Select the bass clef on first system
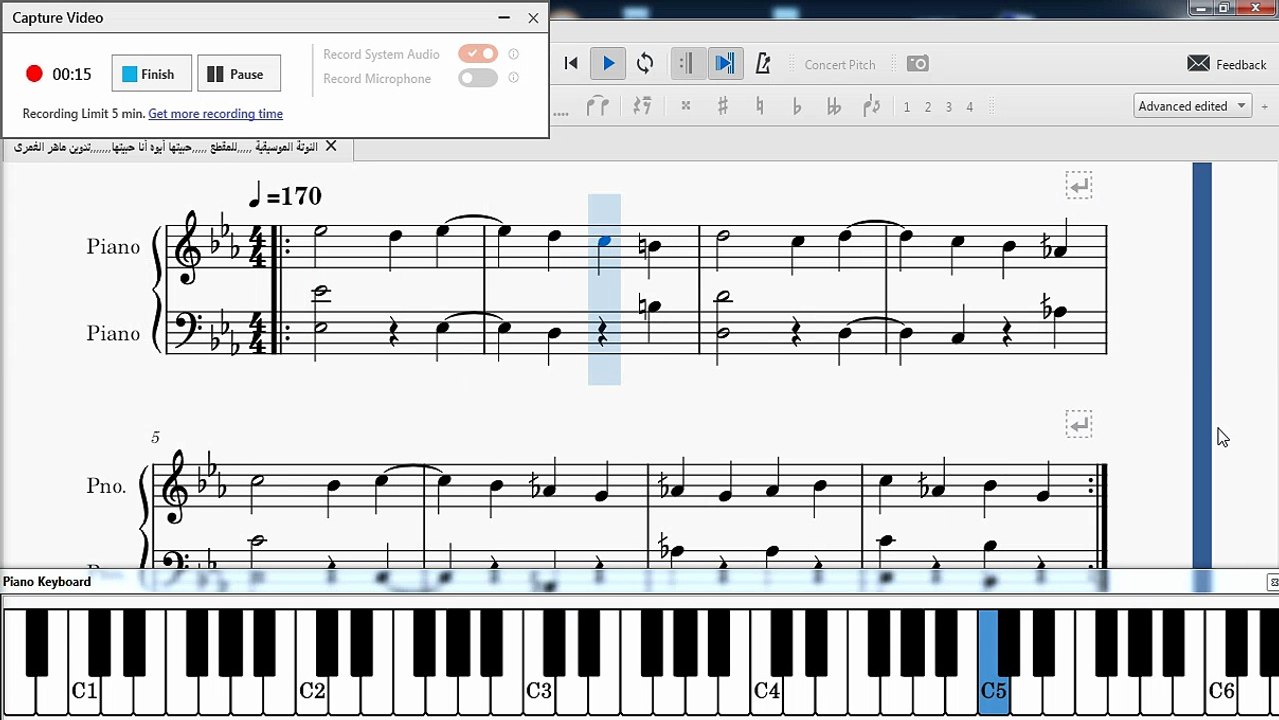The height and width of the screenshot is (720, 1279). [187, 329]
